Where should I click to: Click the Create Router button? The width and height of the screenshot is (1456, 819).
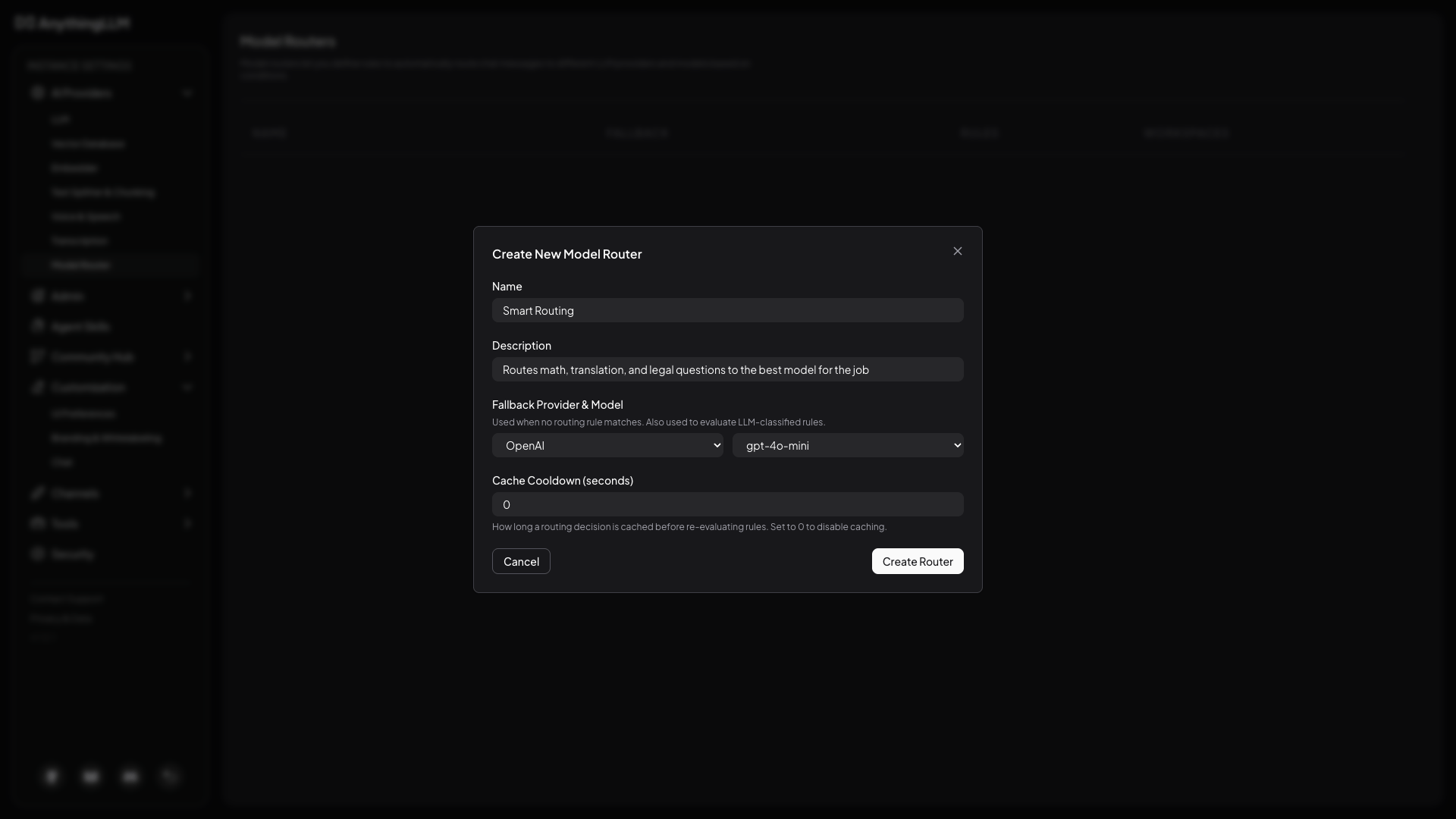click(x=918, y=561)
